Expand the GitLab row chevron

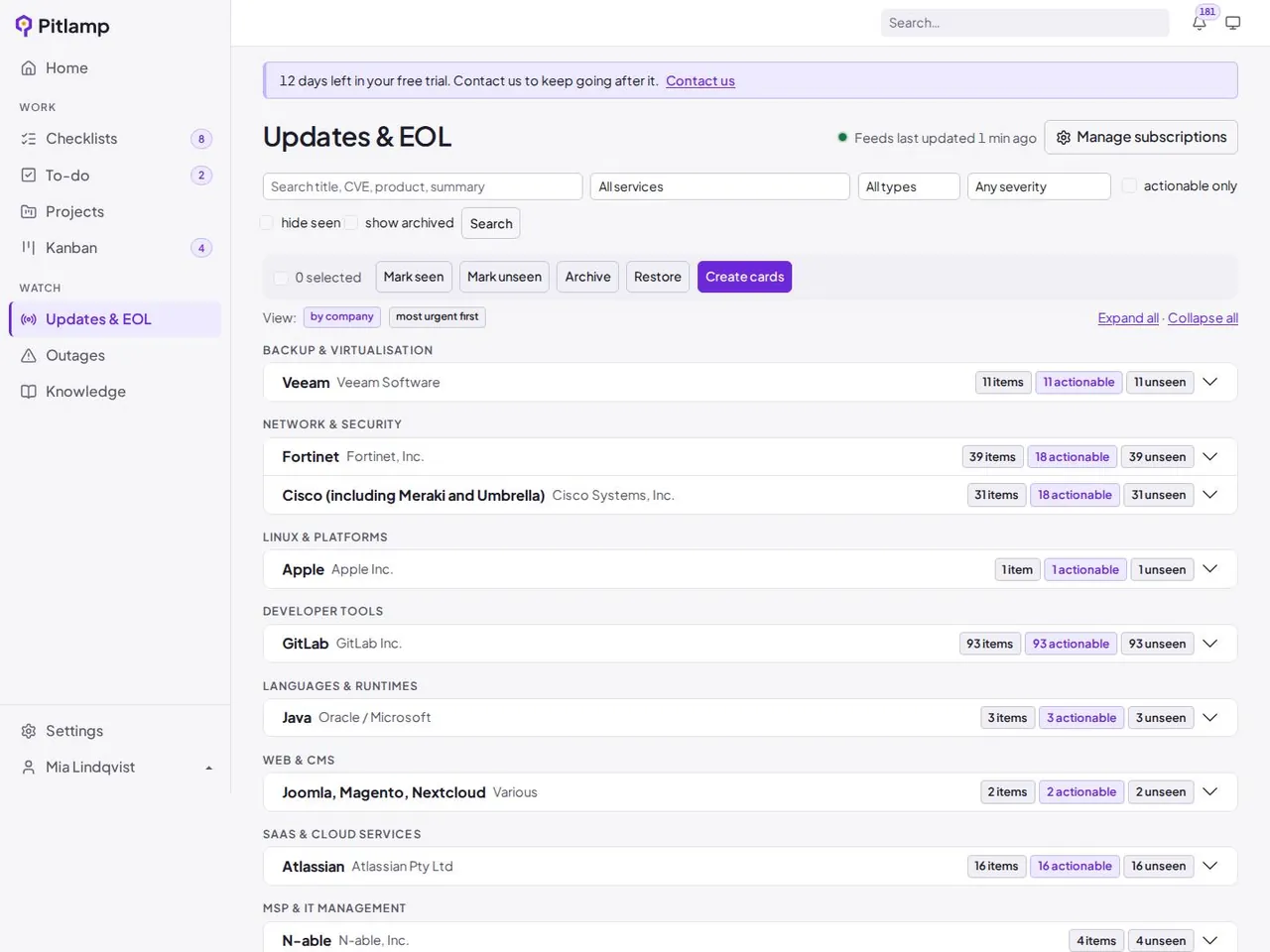point(1210,644)
